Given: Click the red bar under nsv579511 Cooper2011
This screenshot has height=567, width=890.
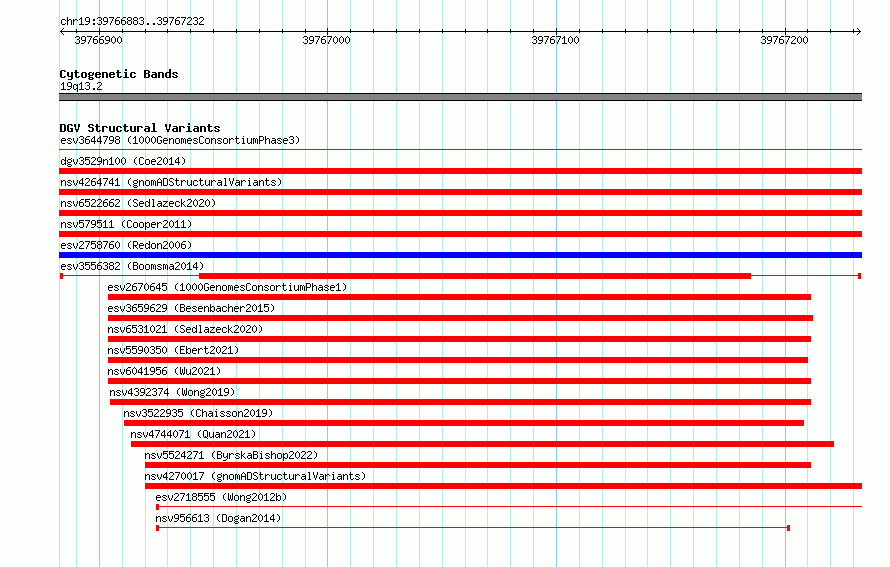Looking at the screenshot, I should tap(460, 234).
